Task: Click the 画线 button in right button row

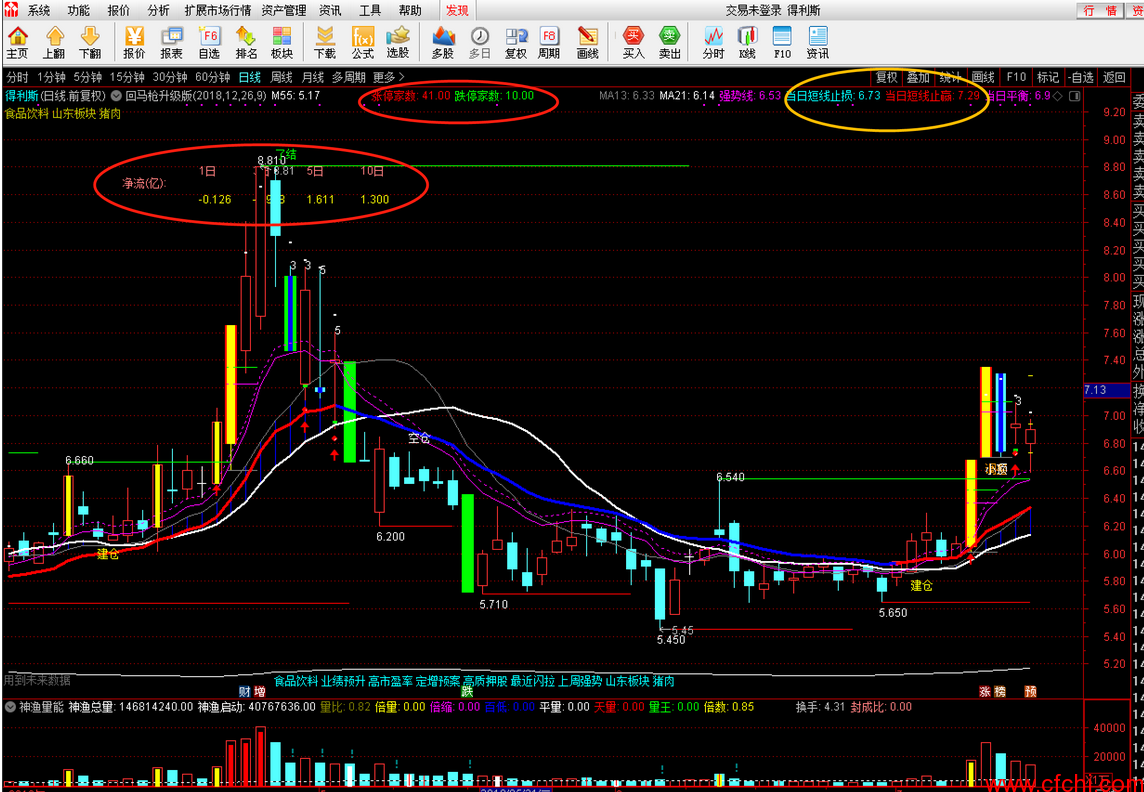Action: pos(983,77)
